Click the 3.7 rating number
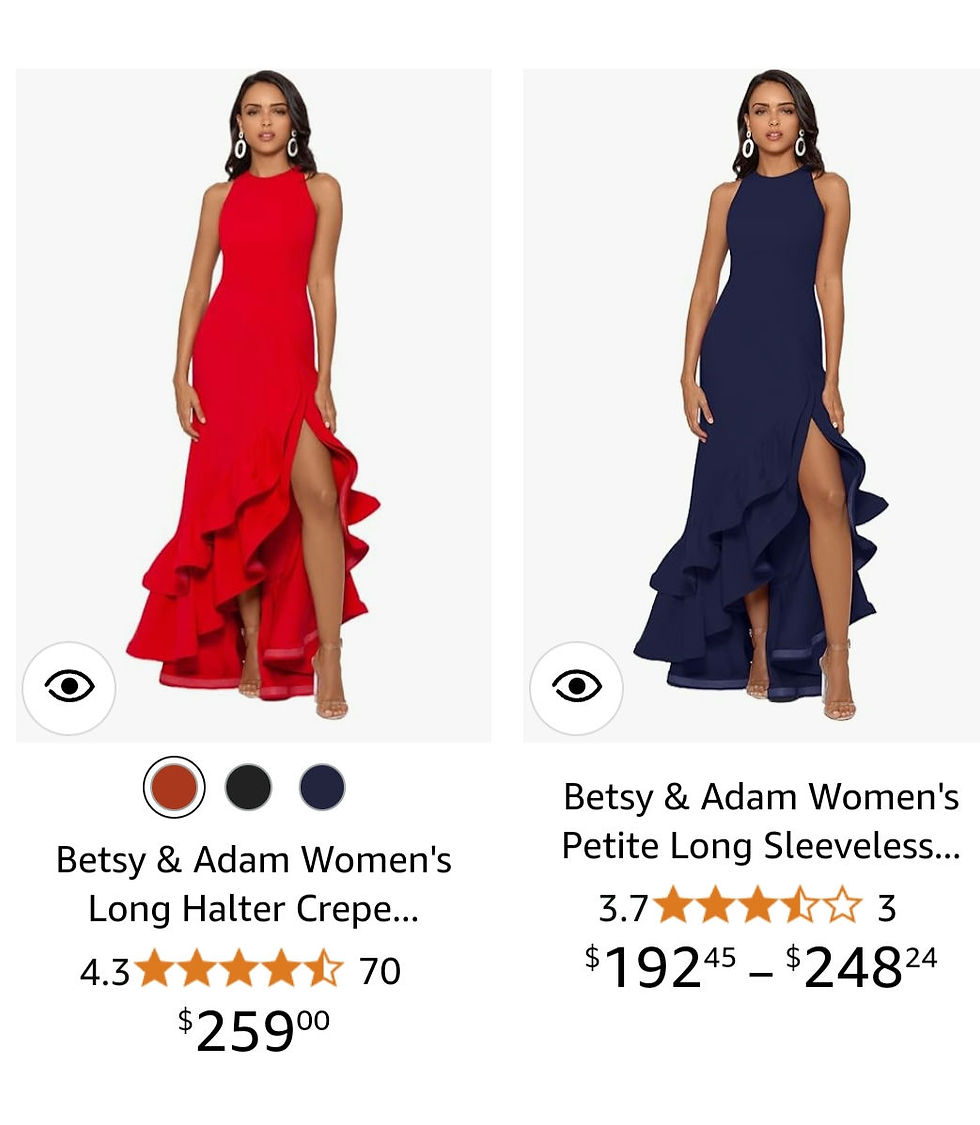Screen dimensions: 980x1125 coord(623,909)
